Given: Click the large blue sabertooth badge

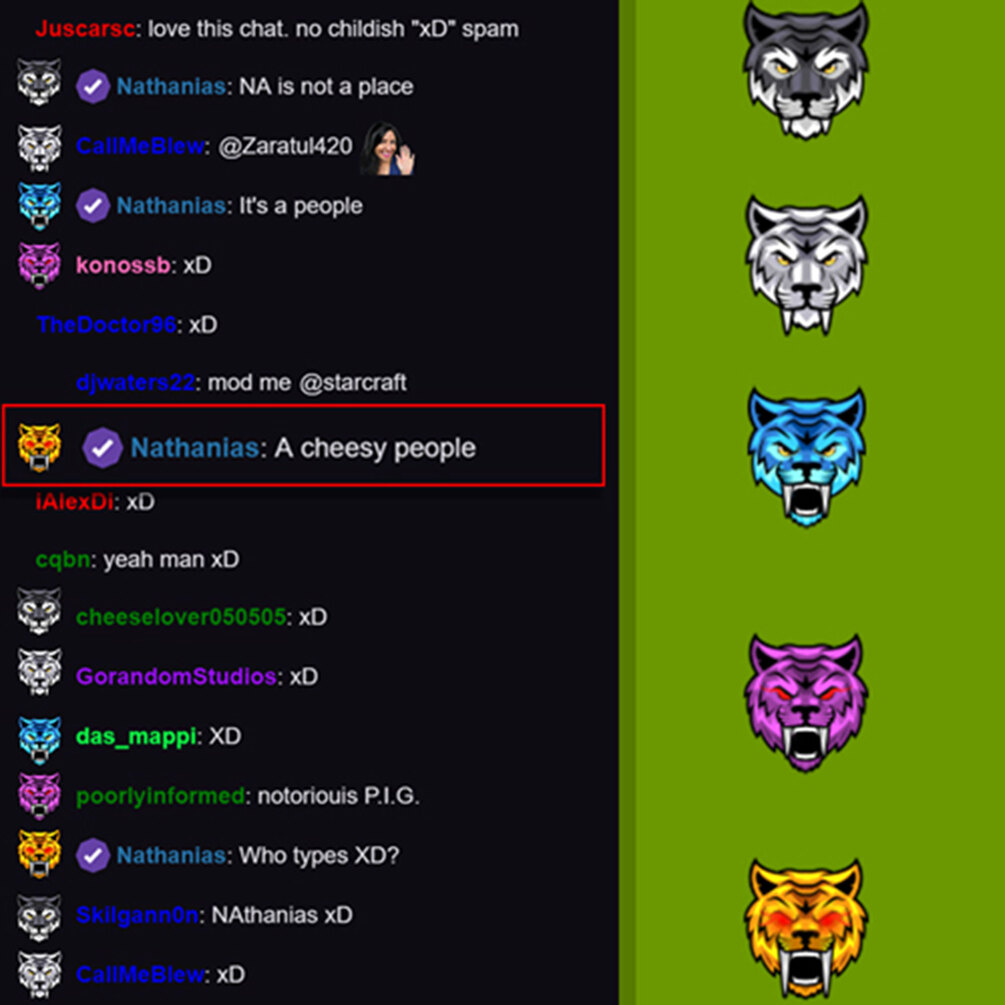Looking at the screenshot, I should [806, 457].
